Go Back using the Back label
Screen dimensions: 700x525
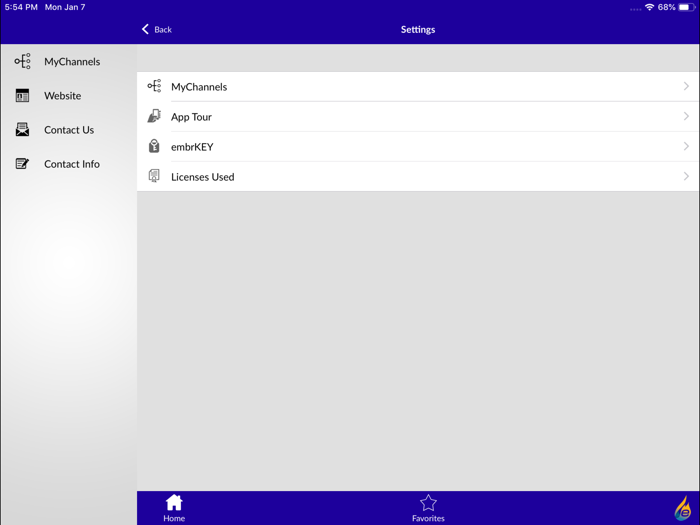[x=163, y=29]
